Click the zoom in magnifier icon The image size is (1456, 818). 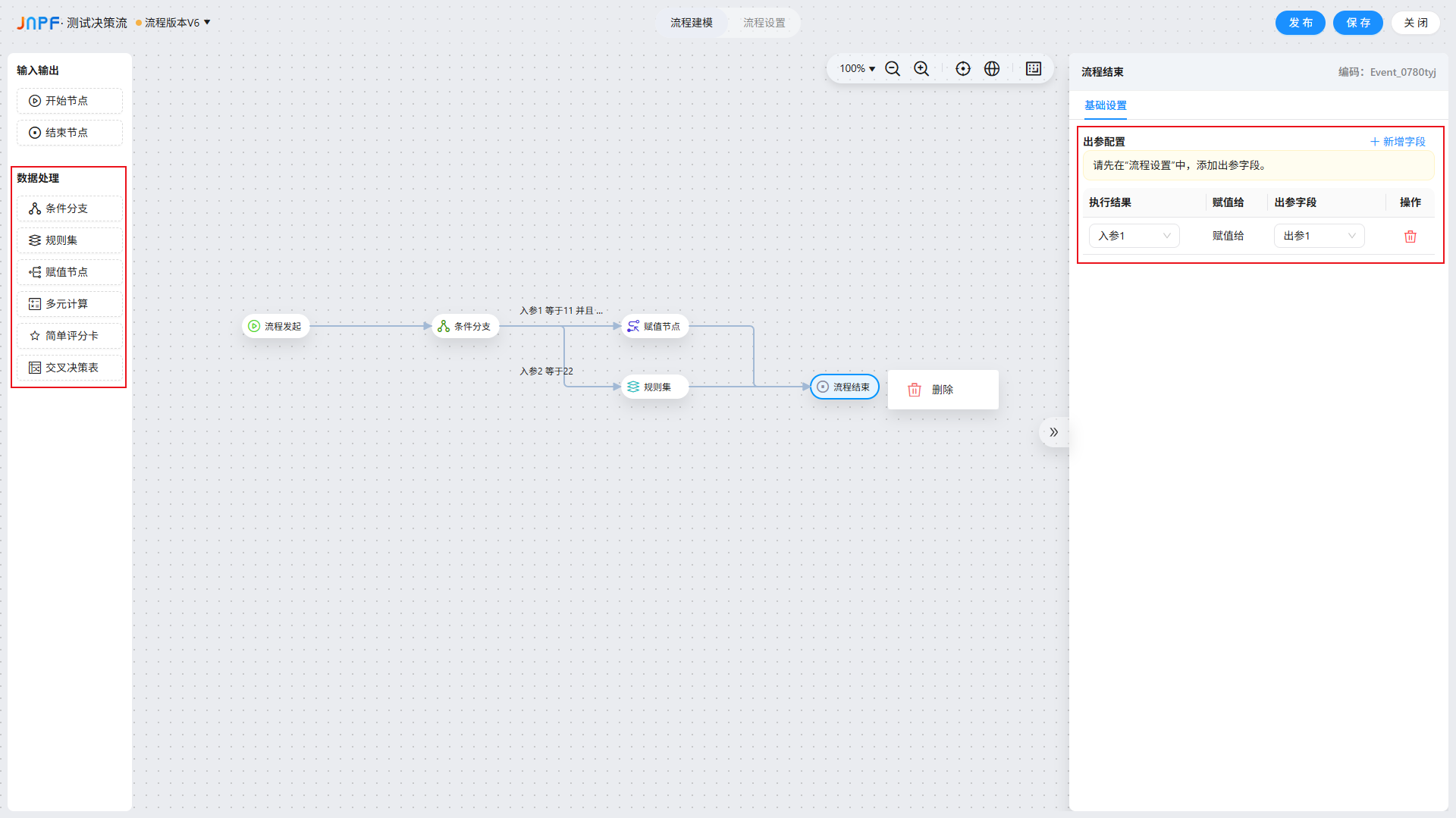pyautogui.click(x=921, y=69)
